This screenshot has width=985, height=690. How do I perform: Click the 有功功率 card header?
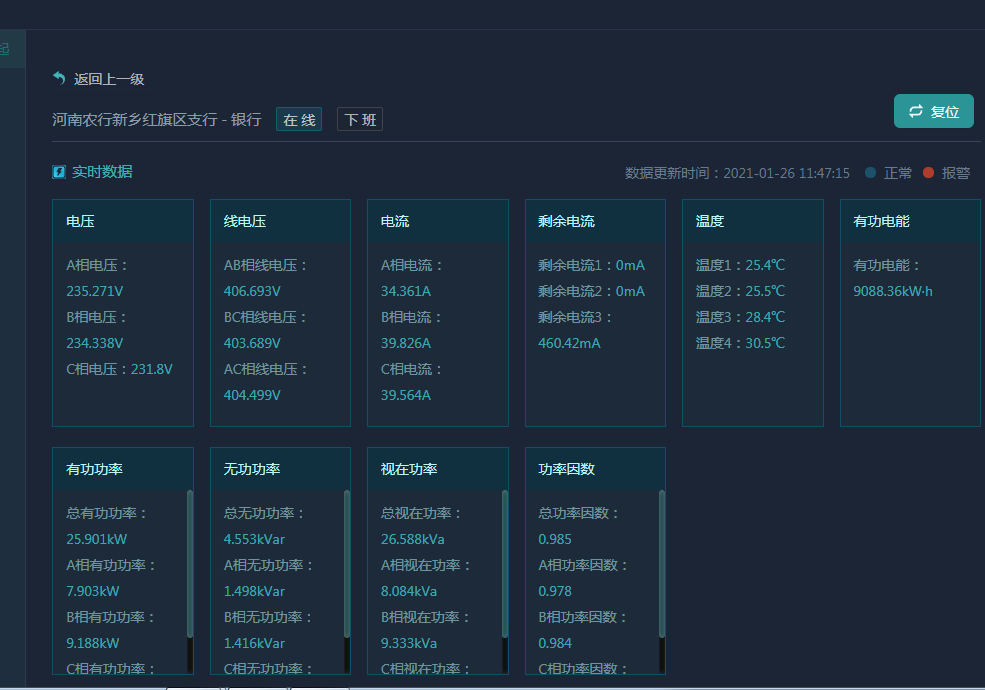point(123,469)
